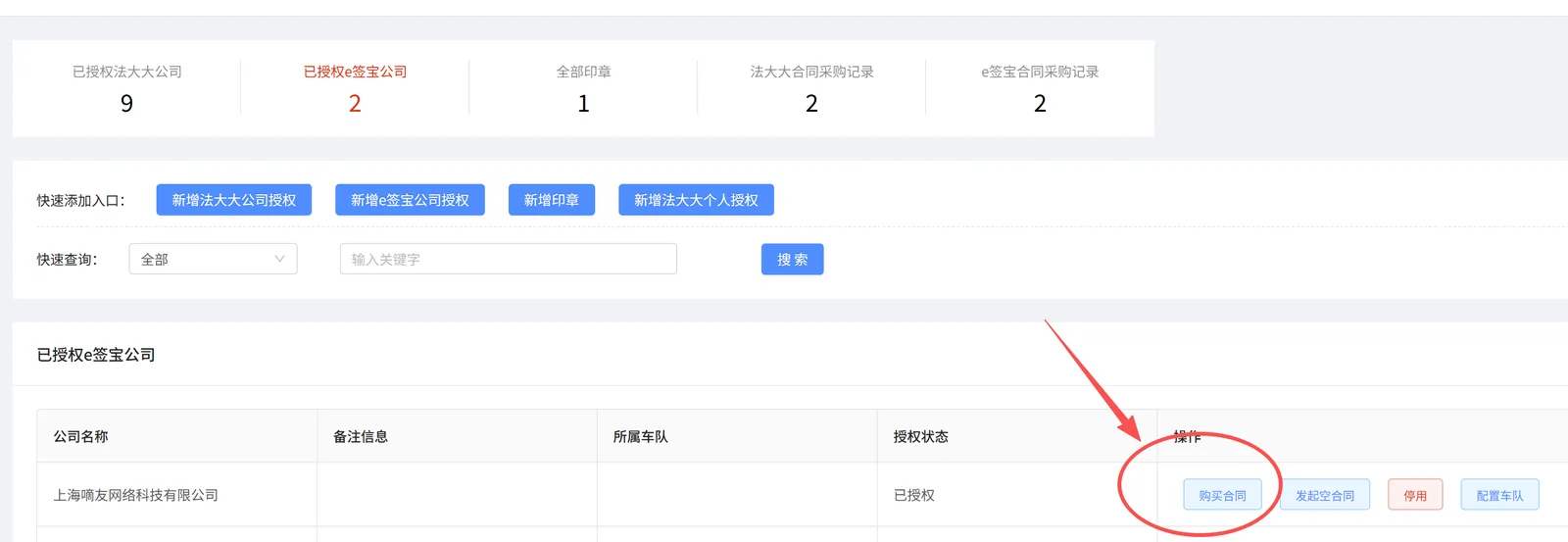Expand the 全部 quick query dropdown
This screenshot has width=1568, height=542.
[213, 259]
